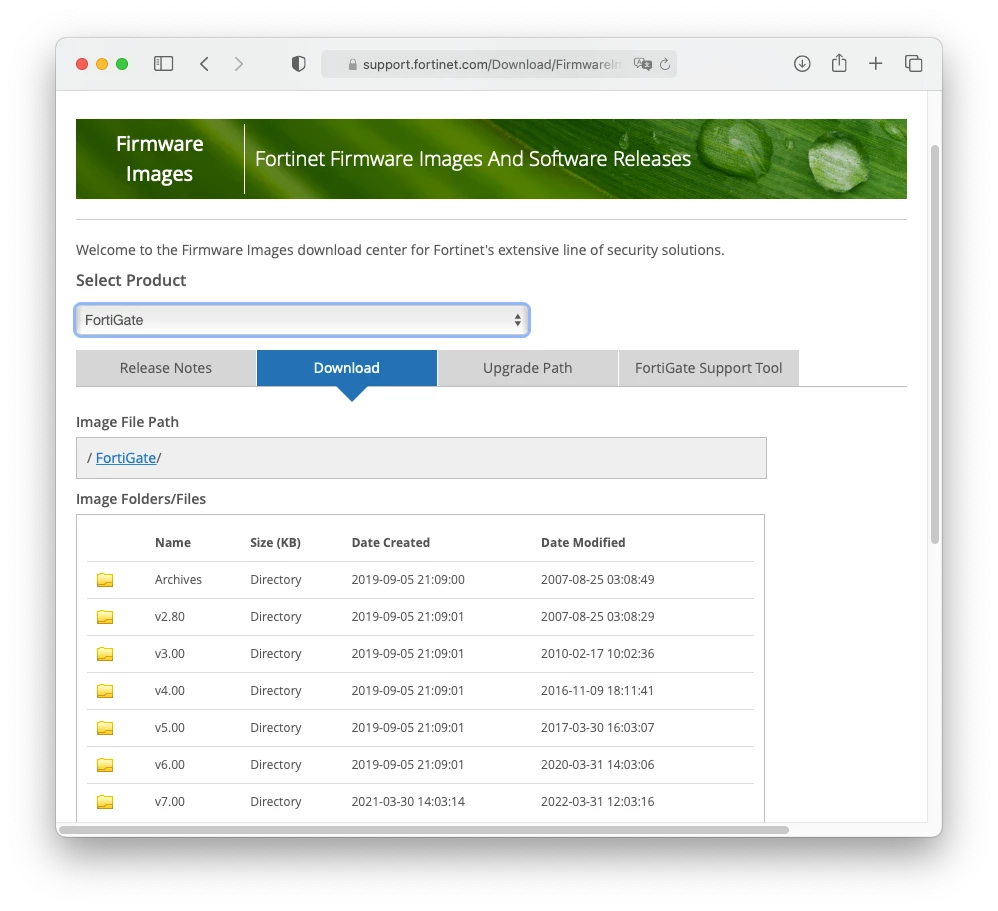The image size is (998, 911).
Task: Click the v5.00 folder icon
Action: click(105, 728)
